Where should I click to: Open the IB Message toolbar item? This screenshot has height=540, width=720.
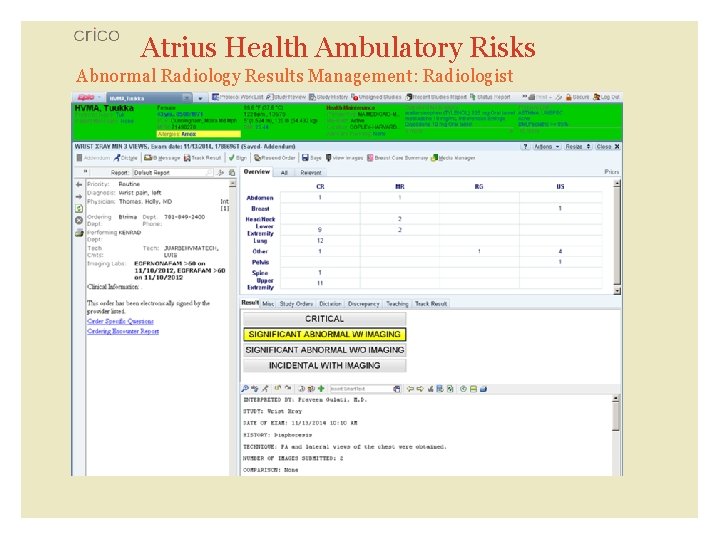162,158
